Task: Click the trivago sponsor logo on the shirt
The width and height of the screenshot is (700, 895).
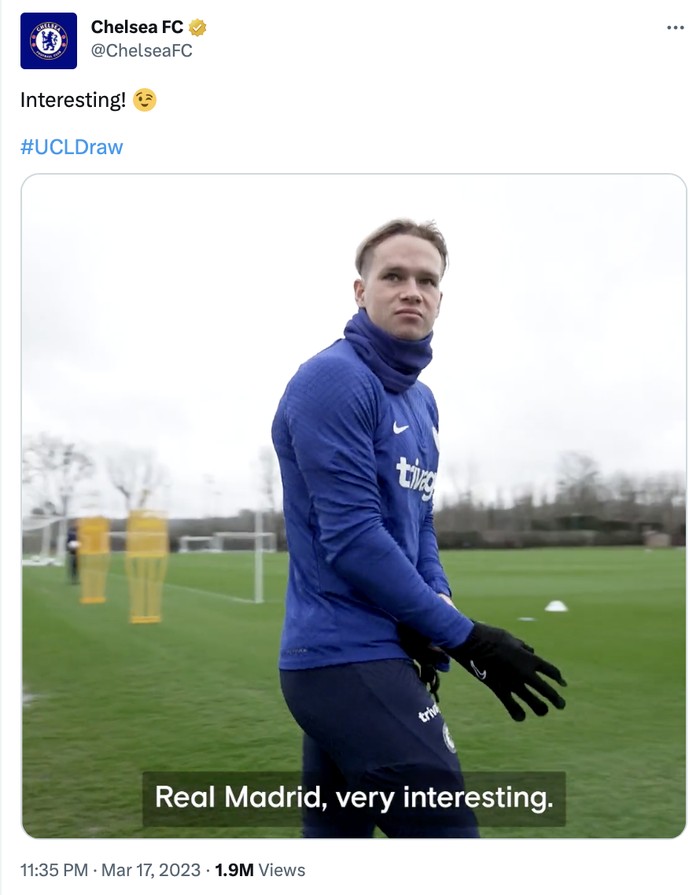Action: pos(416,478)
